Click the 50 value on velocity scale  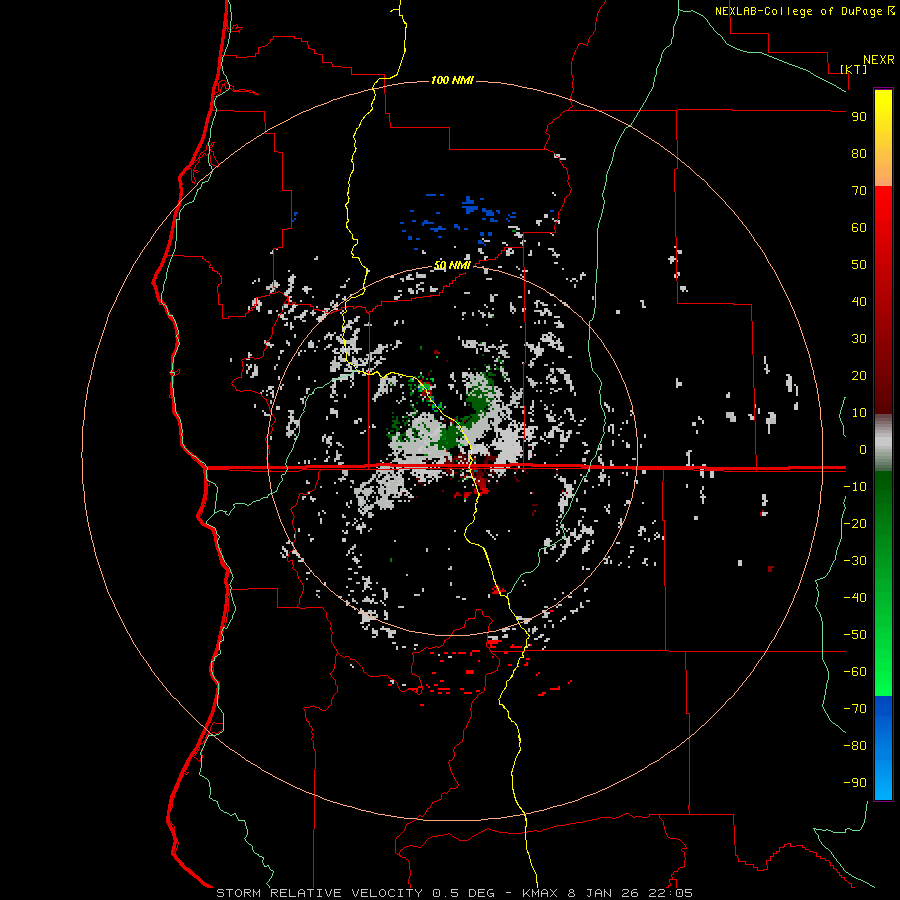click(859, 265)
